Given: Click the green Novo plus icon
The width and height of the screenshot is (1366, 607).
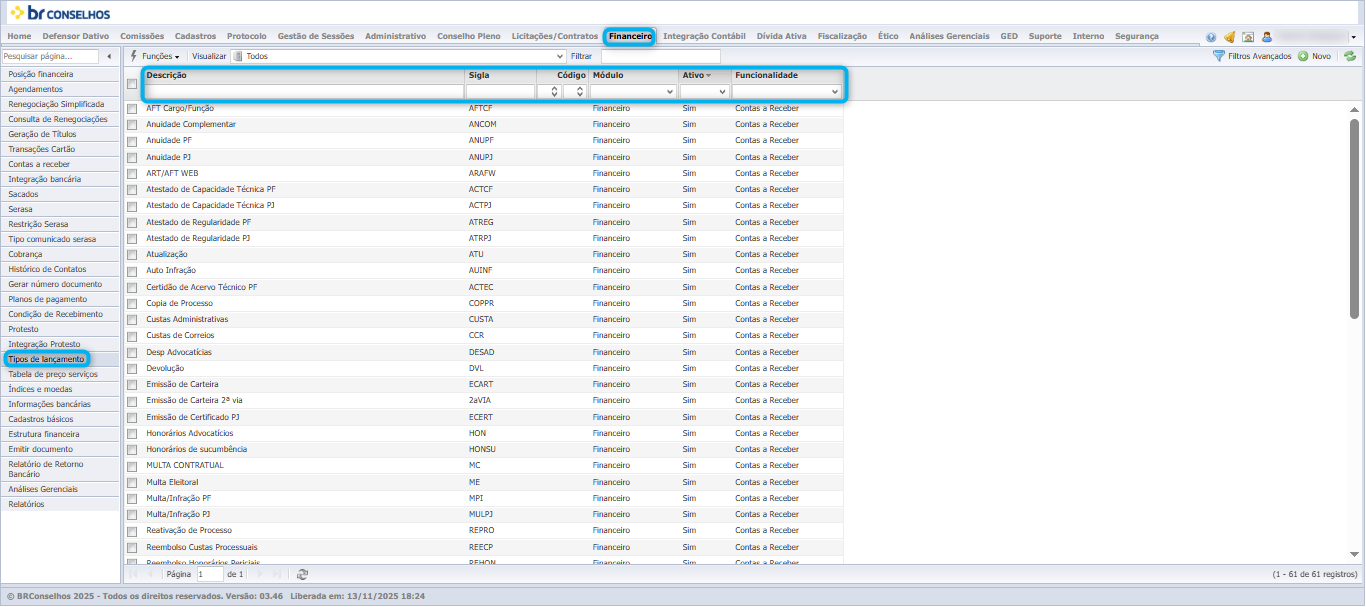Looking at the screenshot, I should pos(1303,56).
